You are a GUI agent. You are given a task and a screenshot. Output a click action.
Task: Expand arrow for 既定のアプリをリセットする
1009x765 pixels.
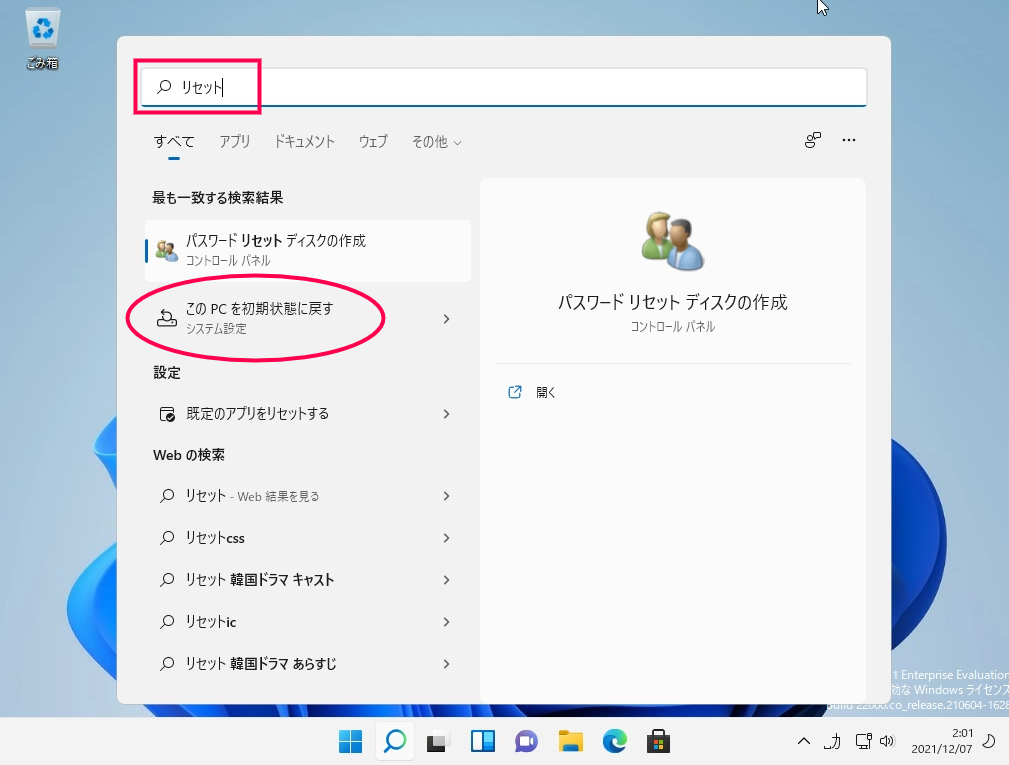pyautogui.click(x=447, y=414)
